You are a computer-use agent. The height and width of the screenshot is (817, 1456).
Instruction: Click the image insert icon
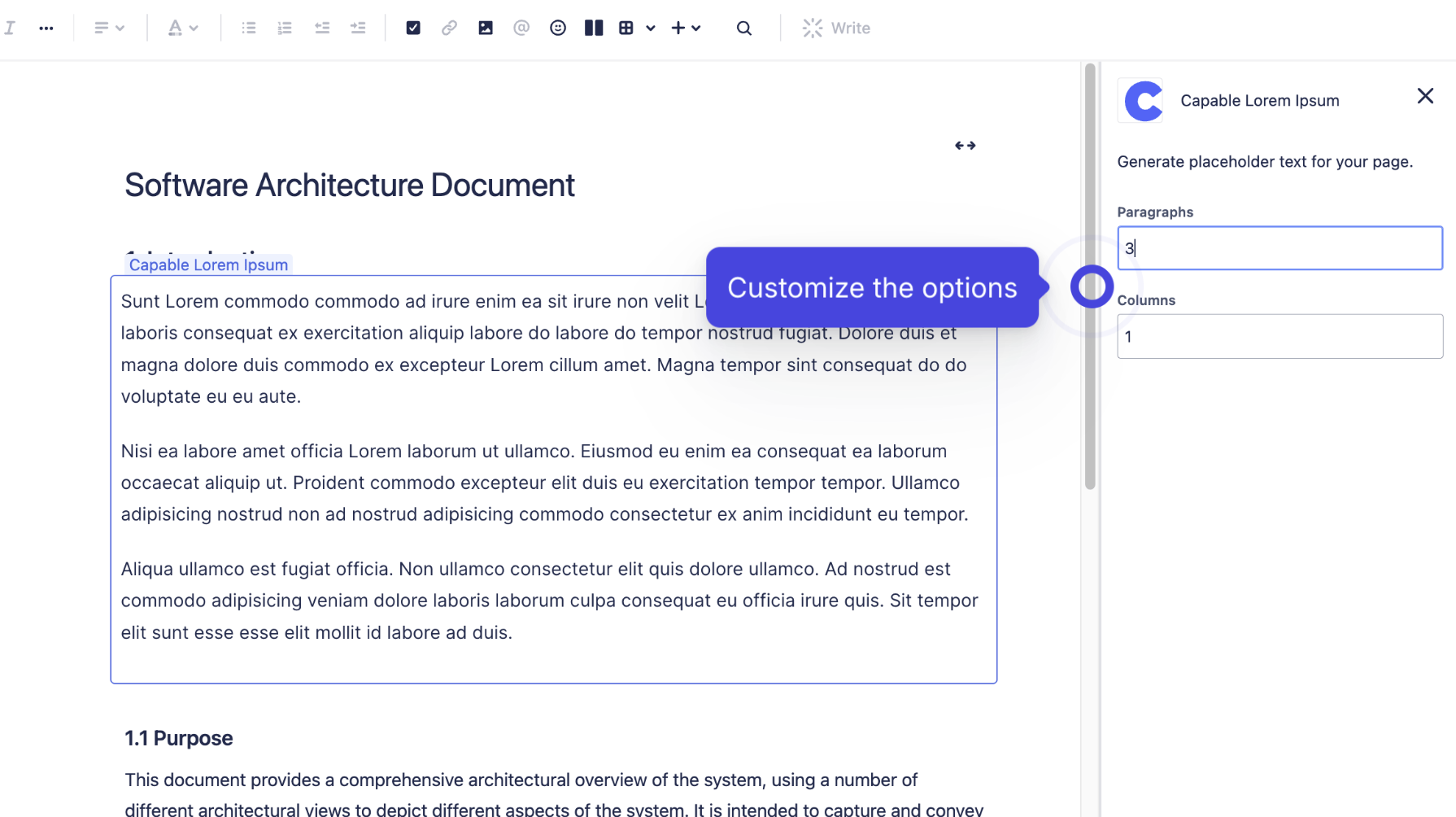click(x=486, y=28)
